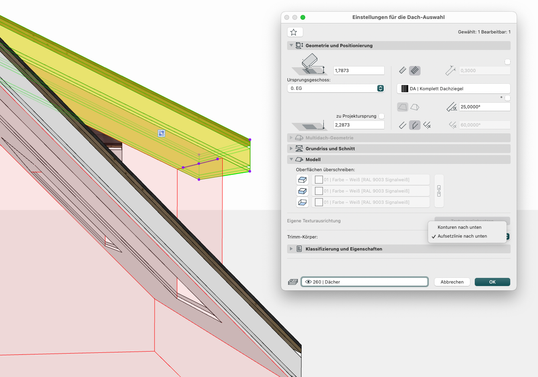This screenshot has height=377, width=538.
Task: Expand the Grundriss und Schnitt section
Action: click(x=291, y=149)
